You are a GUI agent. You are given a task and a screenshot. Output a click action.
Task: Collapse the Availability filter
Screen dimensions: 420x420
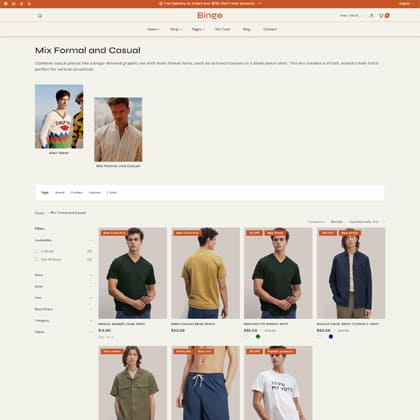point(63,240)
